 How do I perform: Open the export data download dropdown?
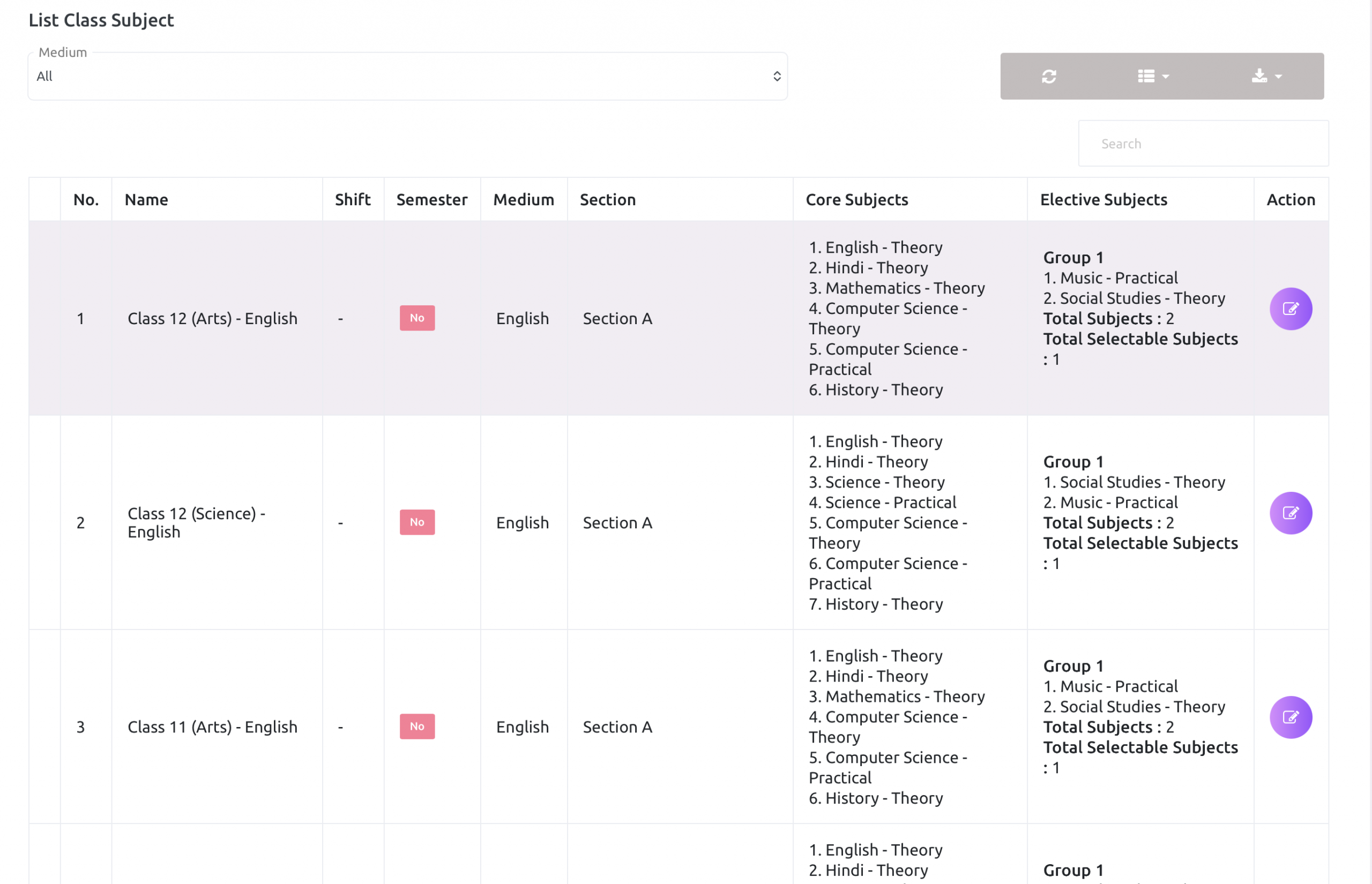coord(1266,76)
